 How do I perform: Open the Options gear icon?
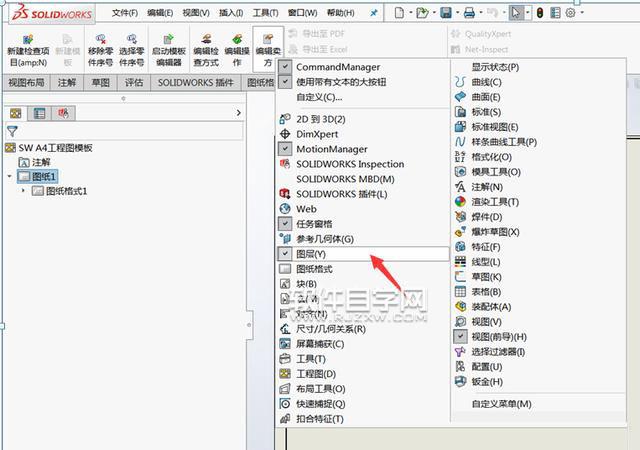click(571, 13)
